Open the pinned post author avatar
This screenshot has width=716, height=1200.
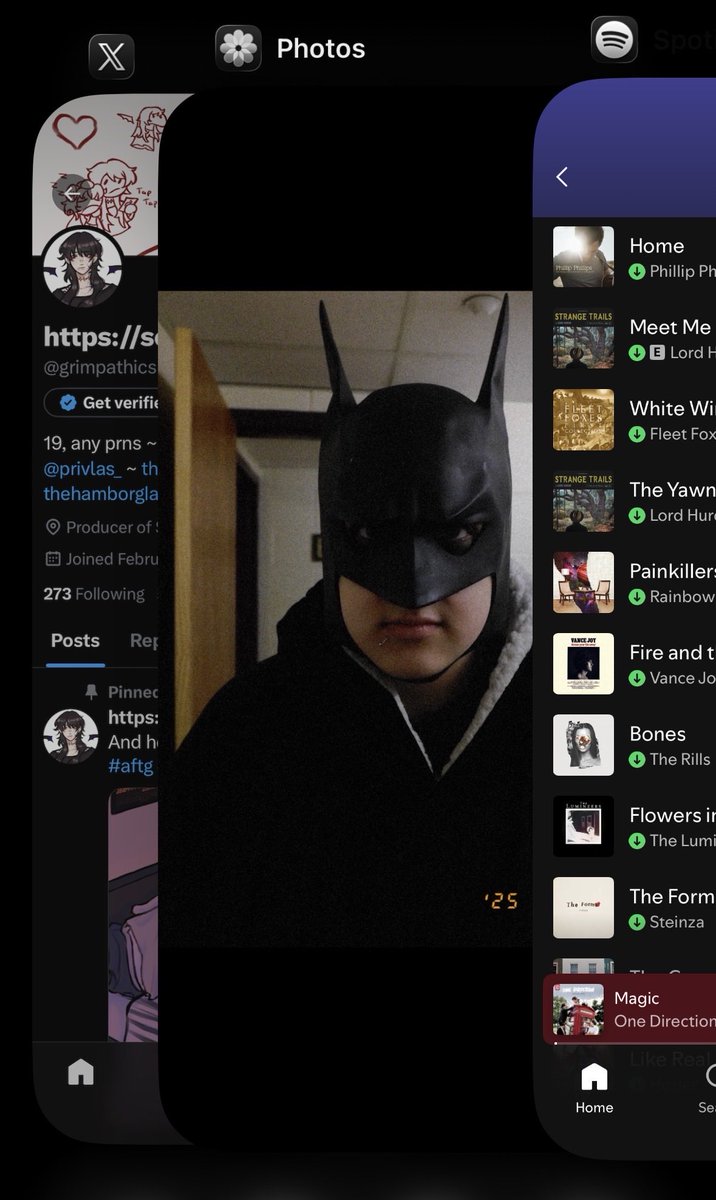click(71, 736)
